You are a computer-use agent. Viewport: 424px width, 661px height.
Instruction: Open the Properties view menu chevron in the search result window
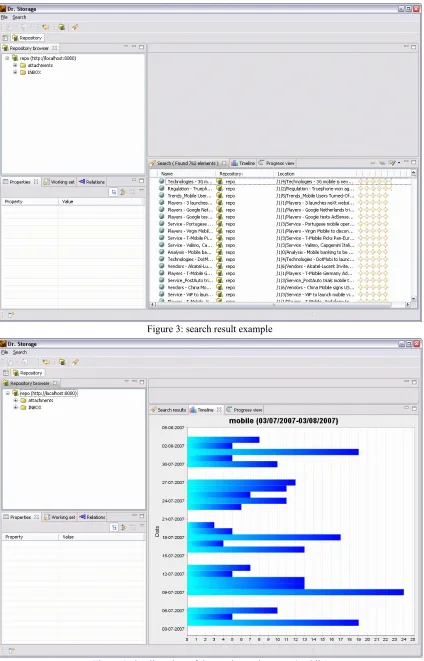142,191
